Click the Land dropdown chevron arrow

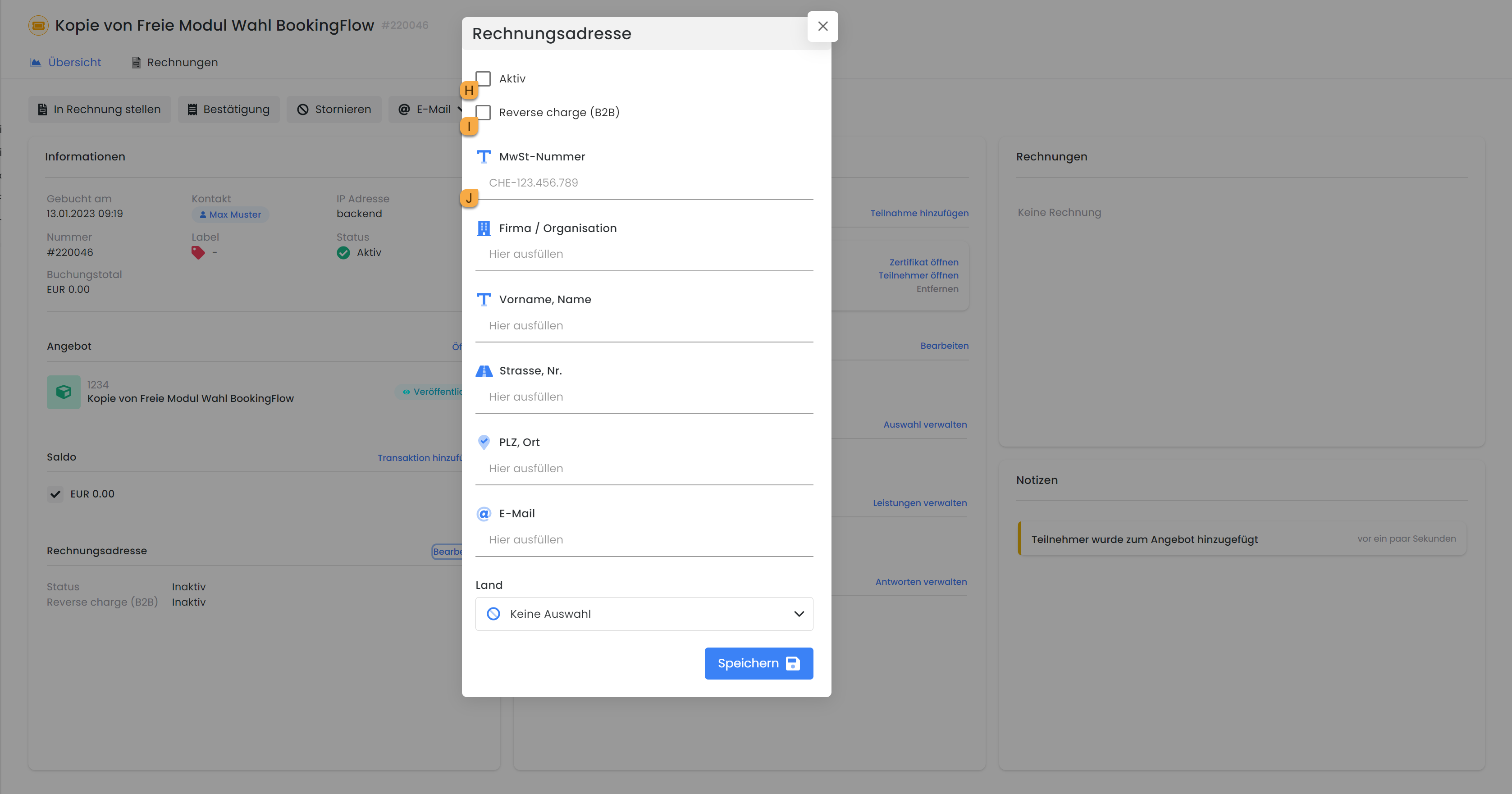pos(798,614)
